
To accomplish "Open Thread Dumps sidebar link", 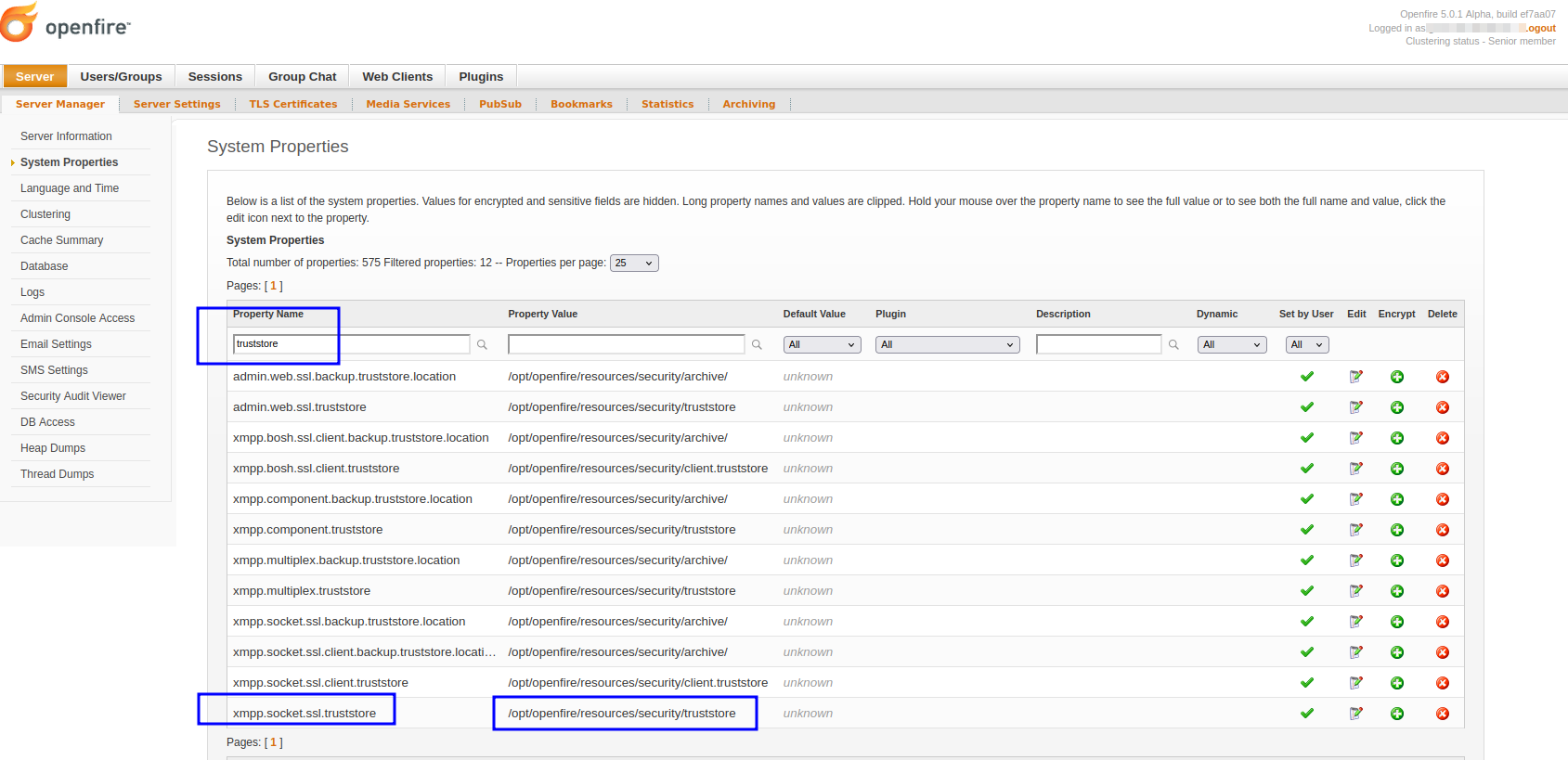I will [x=58, y=474].
